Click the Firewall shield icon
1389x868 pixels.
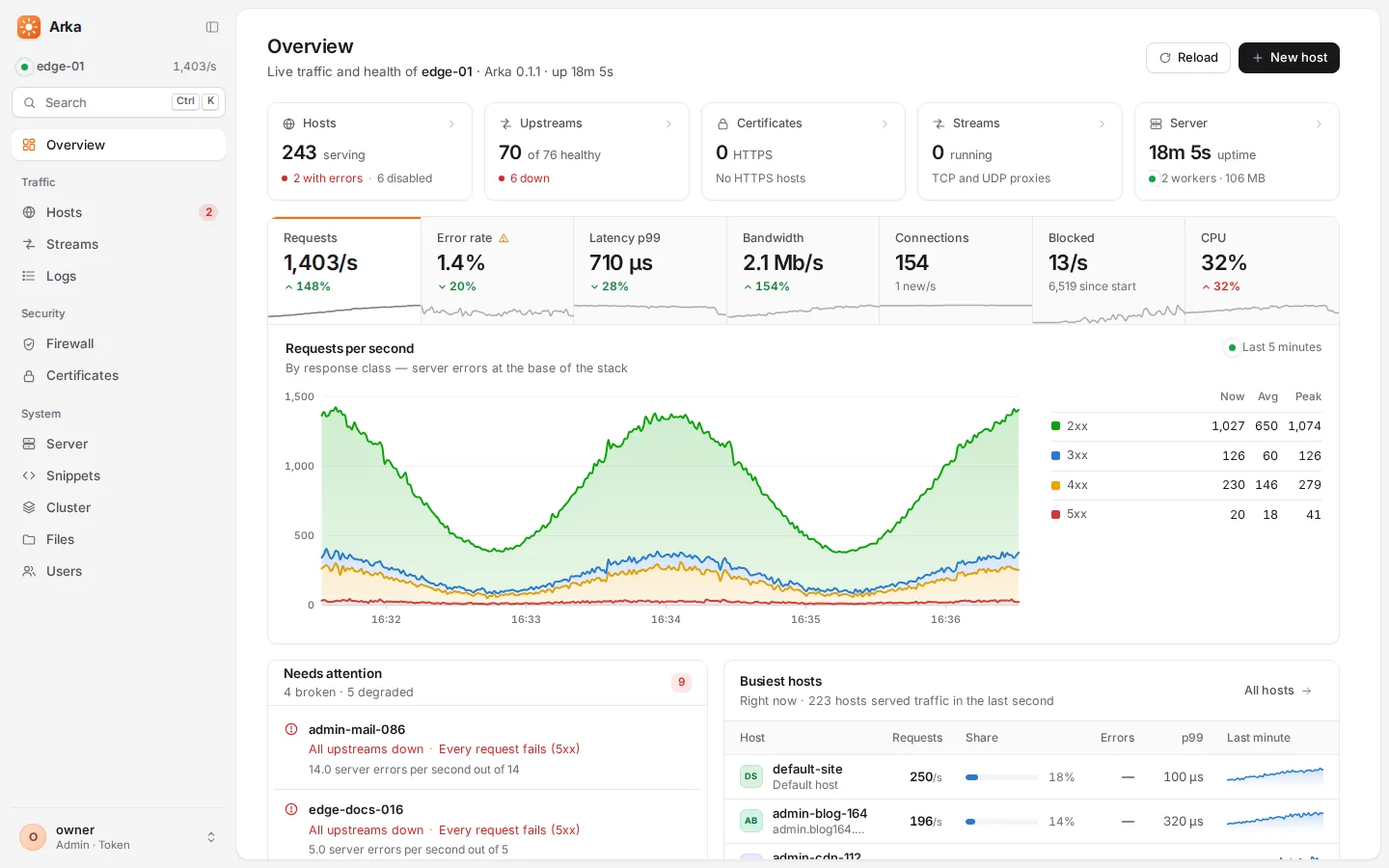tap(29, 343)
